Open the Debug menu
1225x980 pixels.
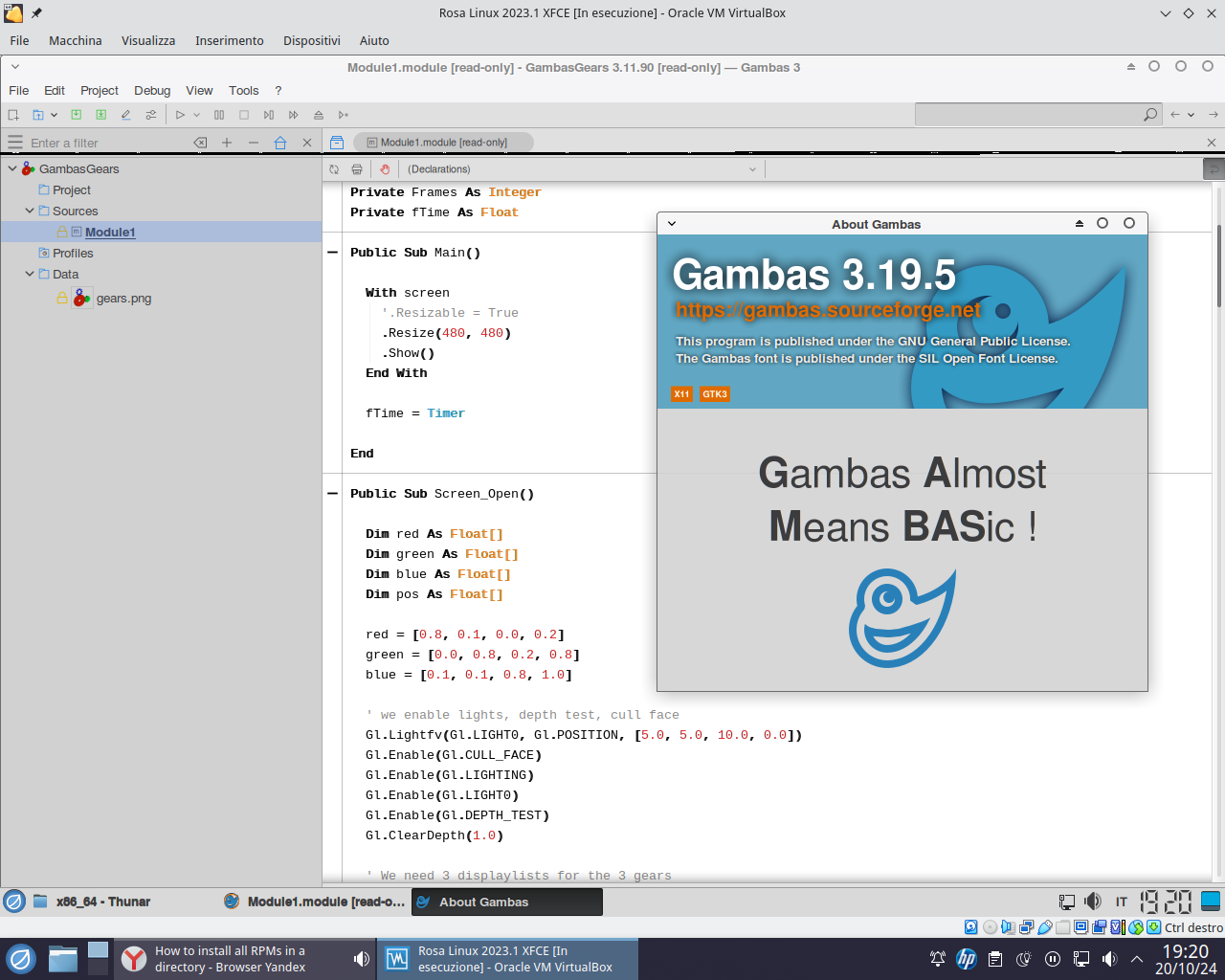point(152,90)
